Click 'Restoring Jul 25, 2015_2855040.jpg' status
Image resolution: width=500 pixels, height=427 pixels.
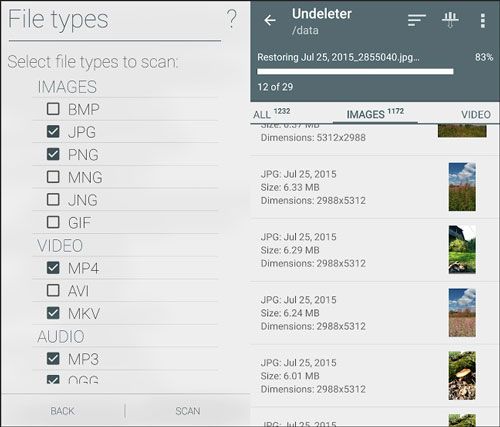[x=338, y=57]
